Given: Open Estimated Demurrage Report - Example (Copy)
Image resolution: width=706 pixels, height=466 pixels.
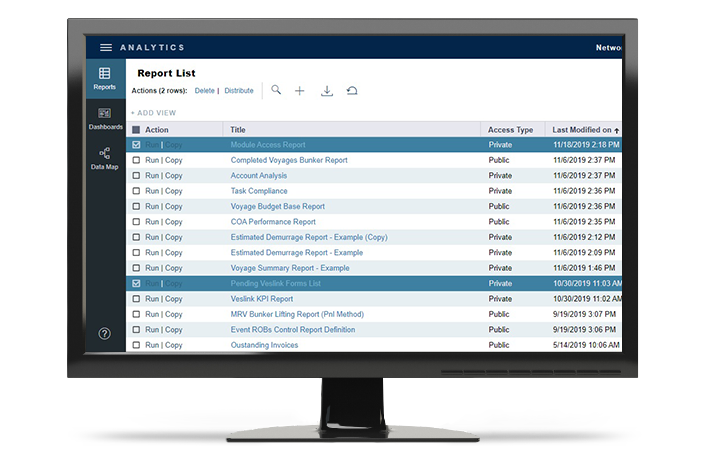Looking at the screenshot, I should point(309,237).
